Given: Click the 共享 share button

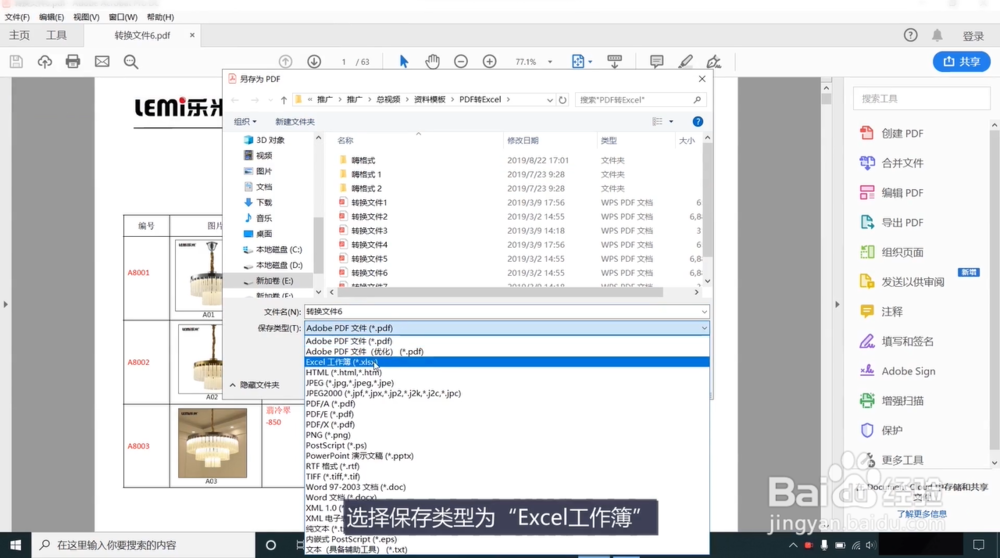Looking at the screenshot, I should click(961, 61).
